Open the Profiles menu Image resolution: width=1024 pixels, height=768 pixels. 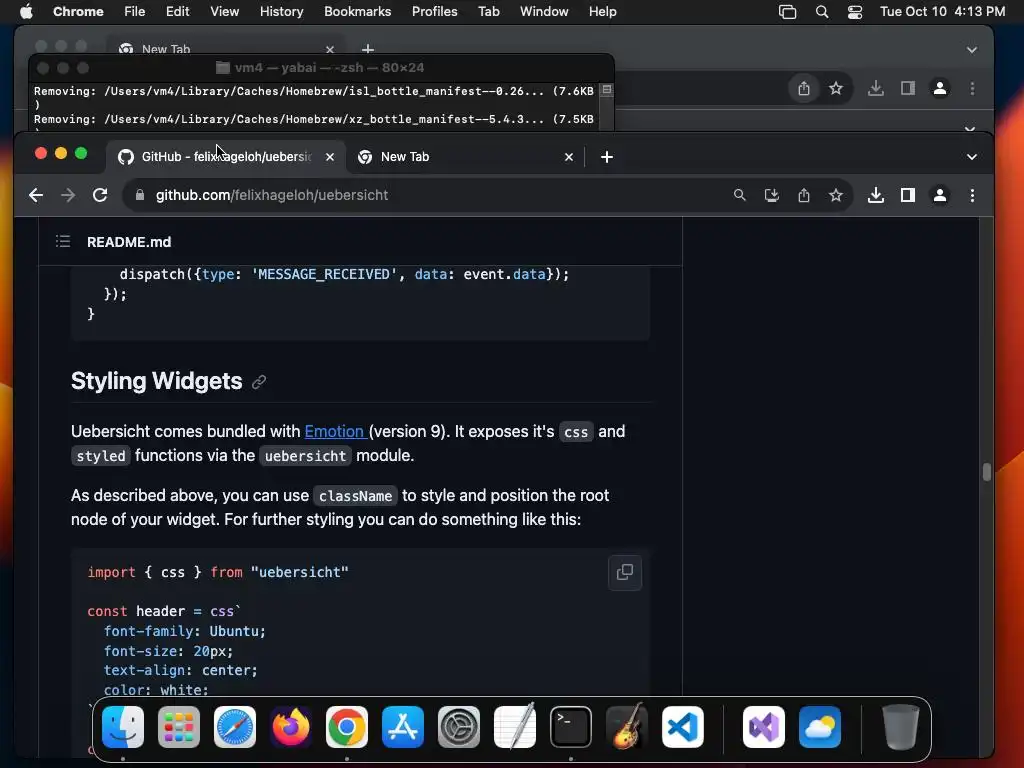[x=434, y=12]
